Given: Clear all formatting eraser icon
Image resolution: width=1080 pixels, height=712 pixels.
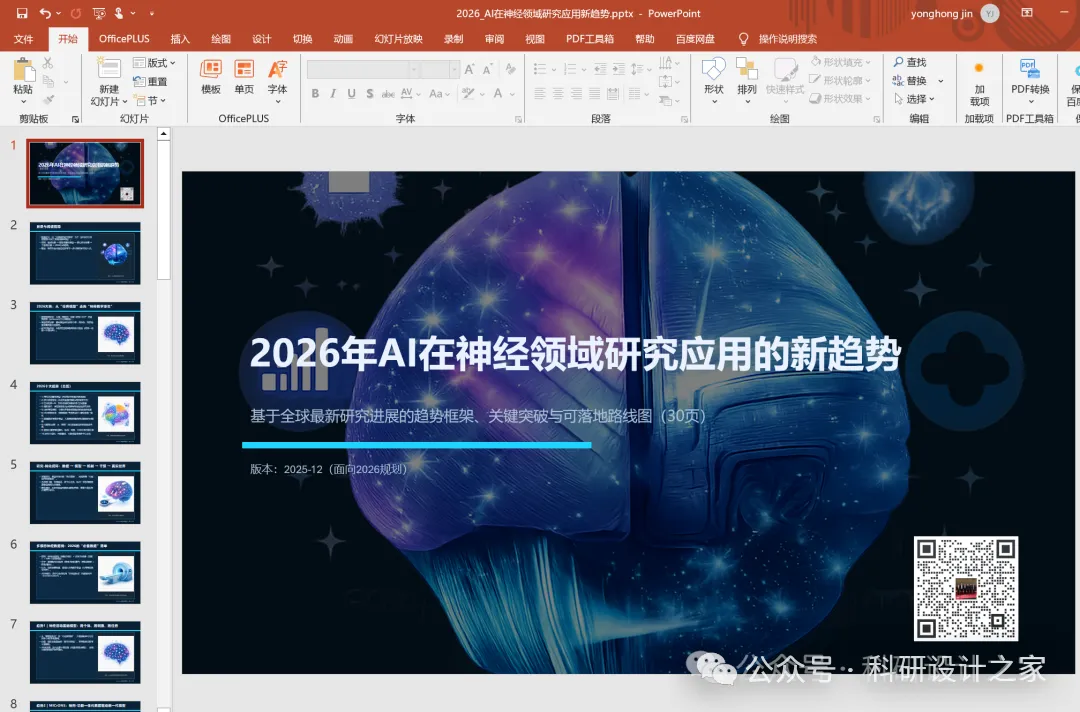Looking at the screenshot, I should click(510, 69).
